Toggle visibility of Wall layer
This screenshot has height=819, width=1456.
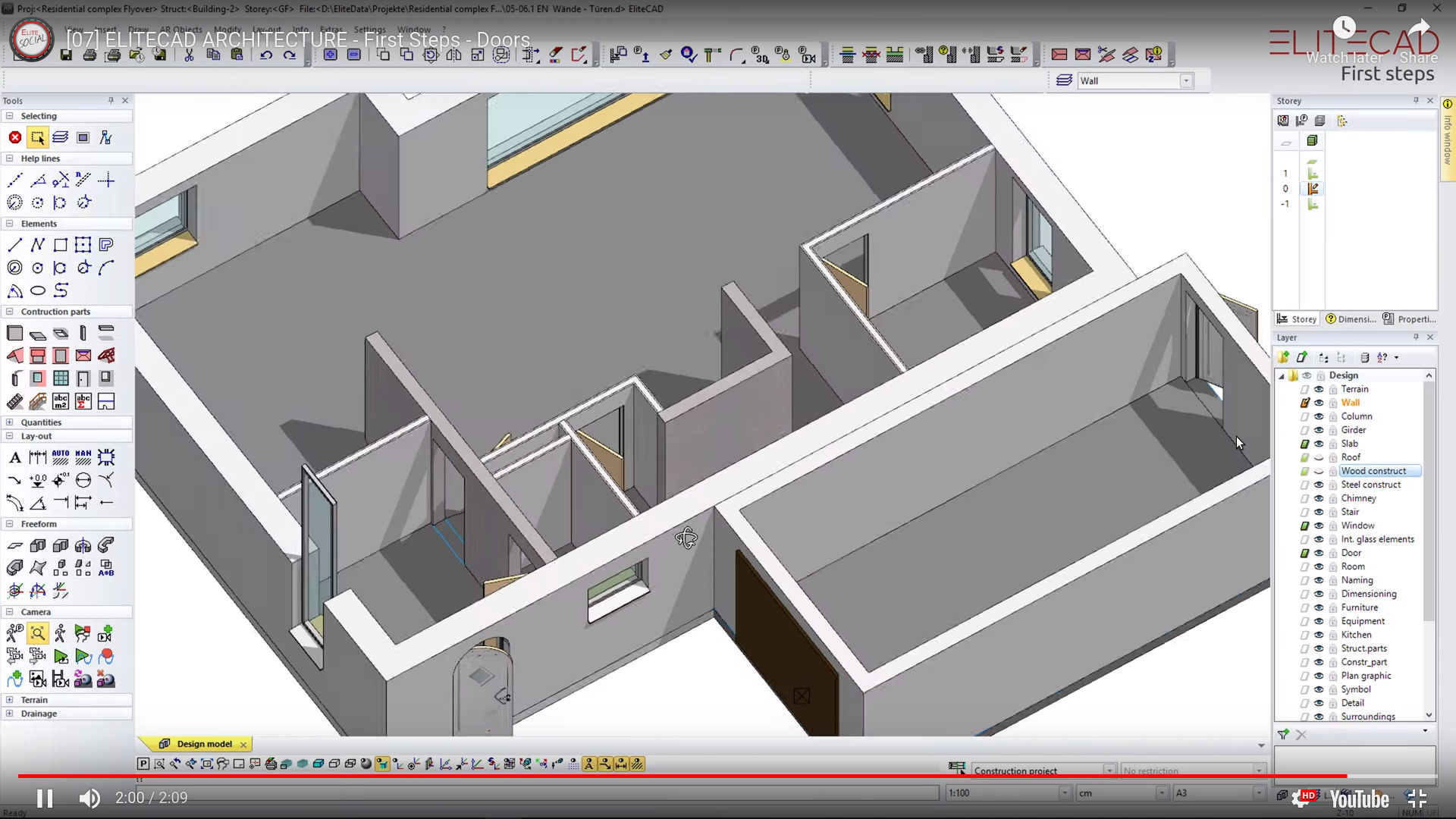tap(1319, 403)
